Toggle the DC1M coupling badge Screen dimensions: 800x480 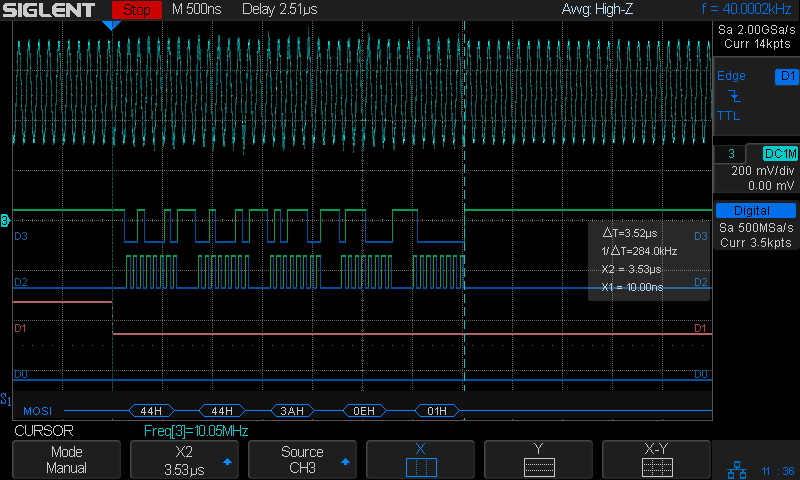[x=779, y=153]
